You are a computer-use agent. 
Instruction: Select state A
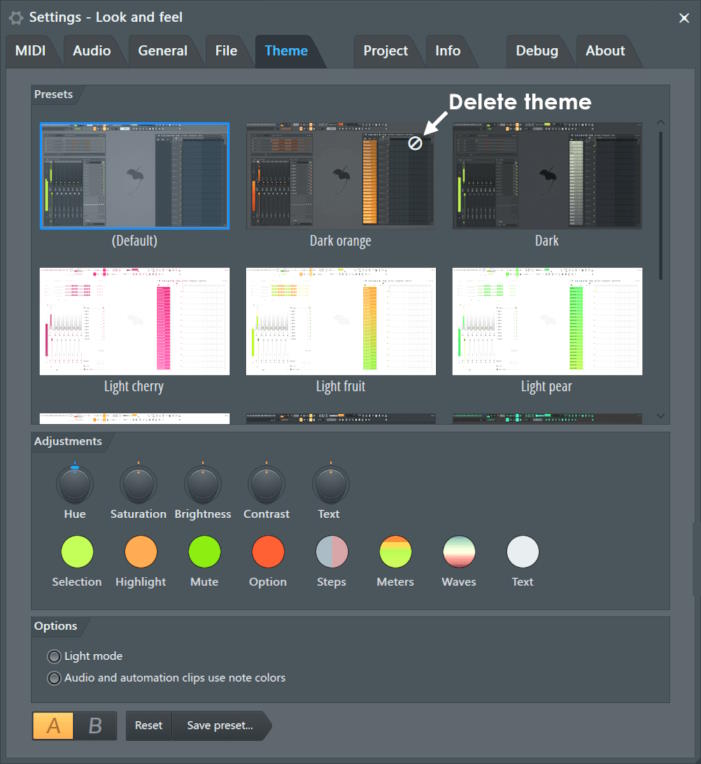coord(54,726)
